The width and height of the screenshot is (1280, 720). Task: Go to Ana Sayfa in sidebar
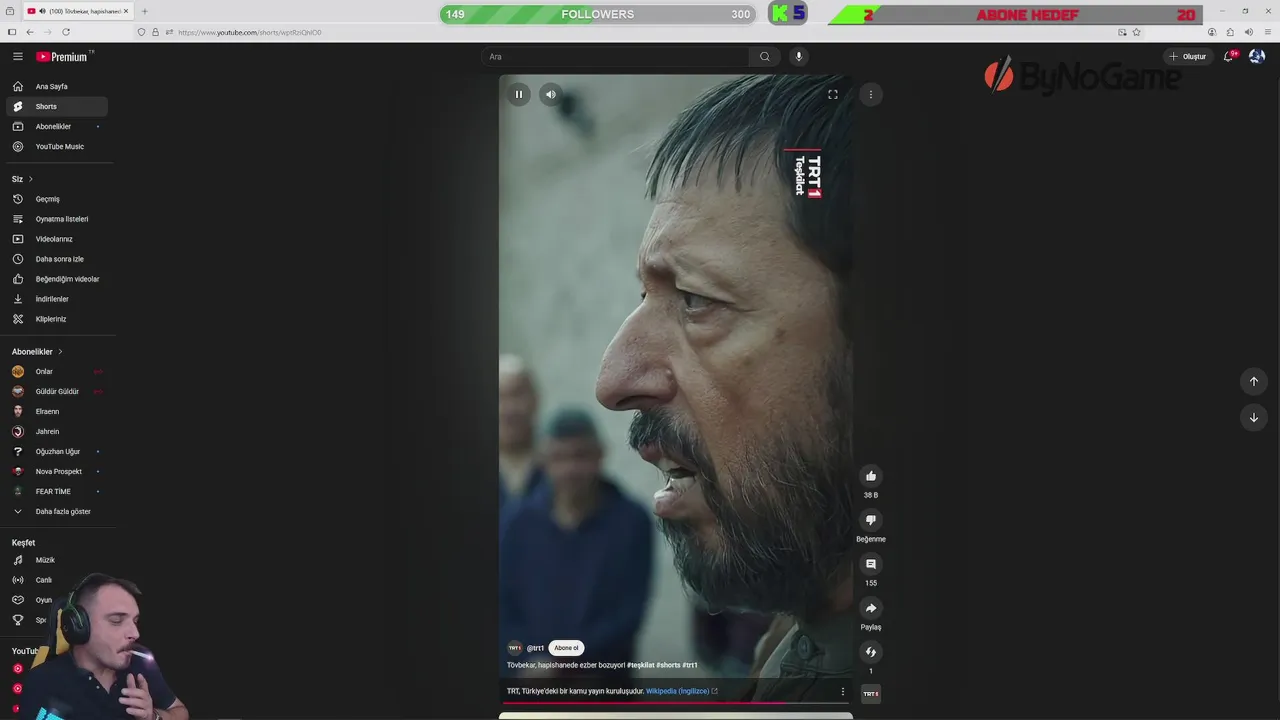57,87
